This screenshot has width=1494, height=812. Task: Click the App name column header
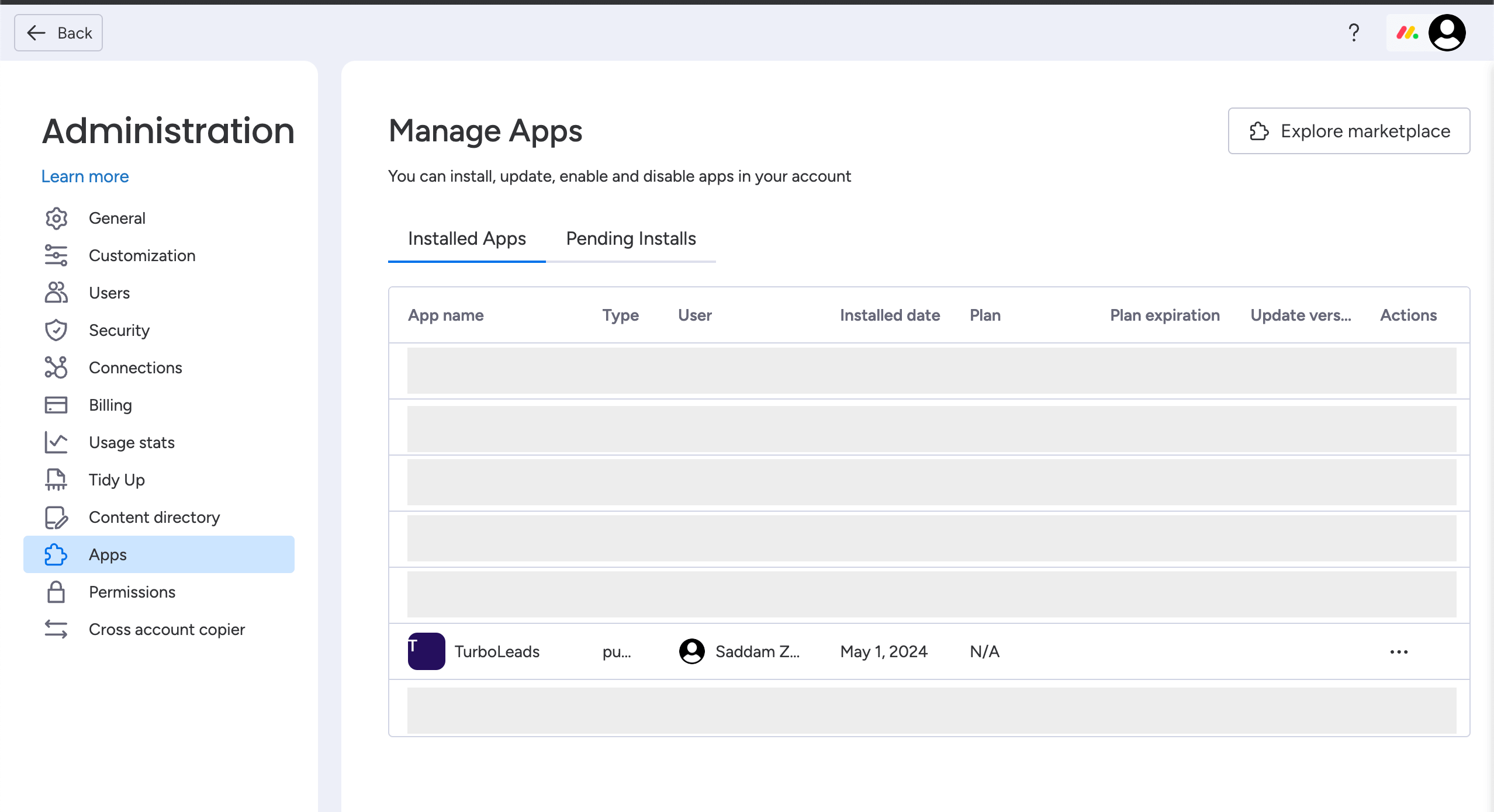point(445,315)
